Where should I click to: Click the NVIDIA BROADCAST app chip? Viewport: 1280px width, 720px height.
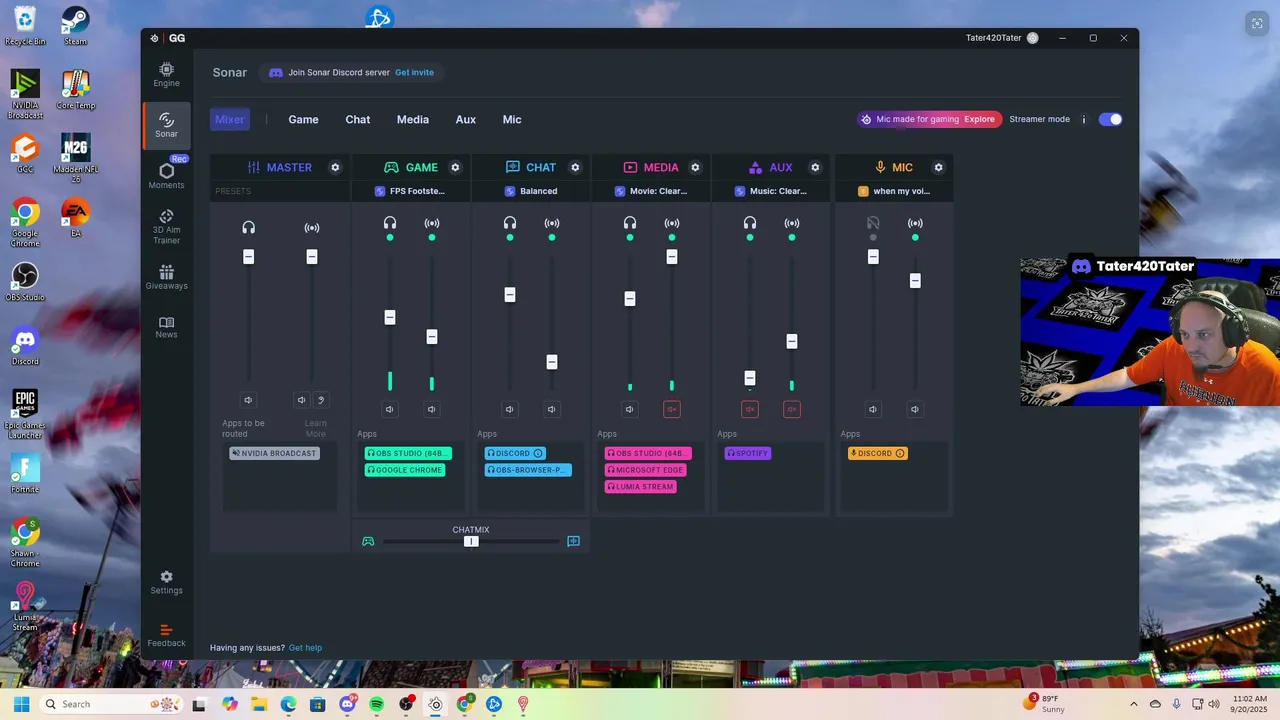pyautogui.click(x=274, y=453)
